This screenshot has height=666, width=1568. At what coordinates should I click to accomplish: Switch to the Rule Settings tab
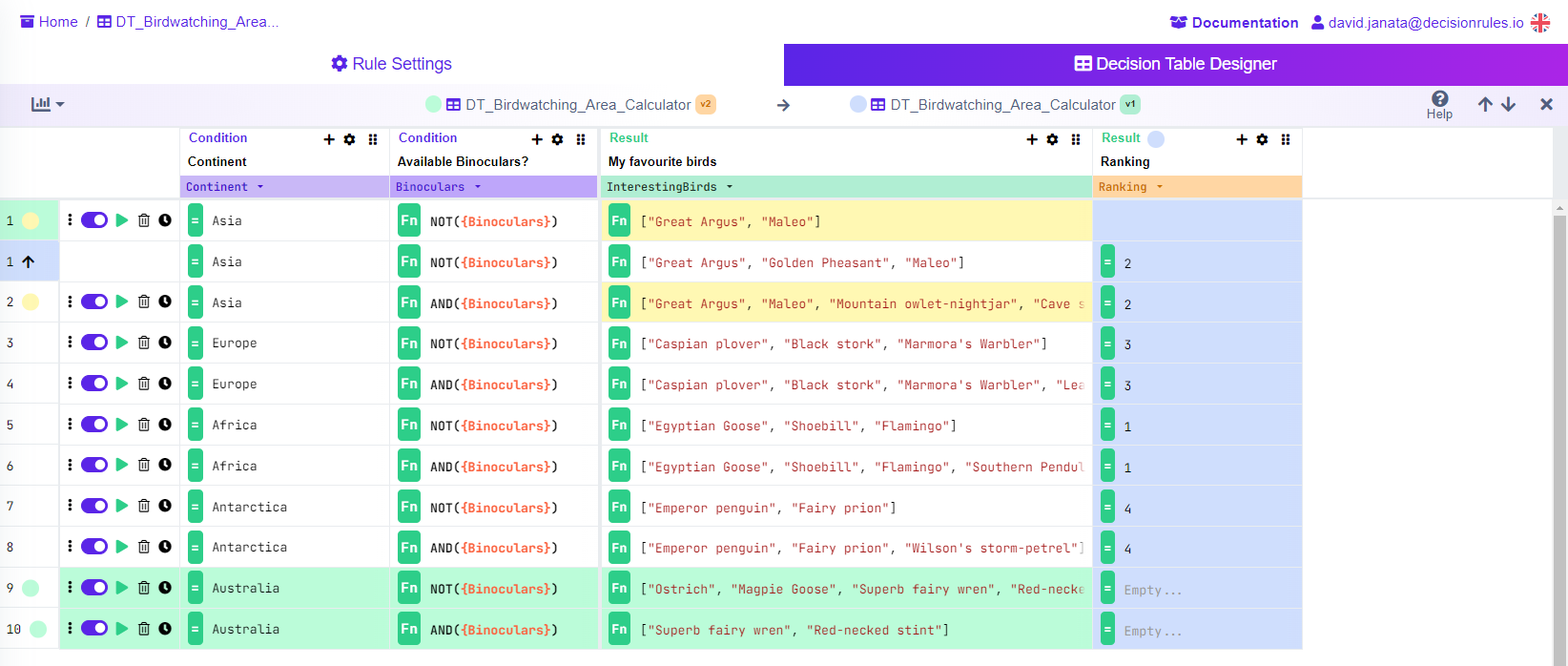tap(391, 64)
